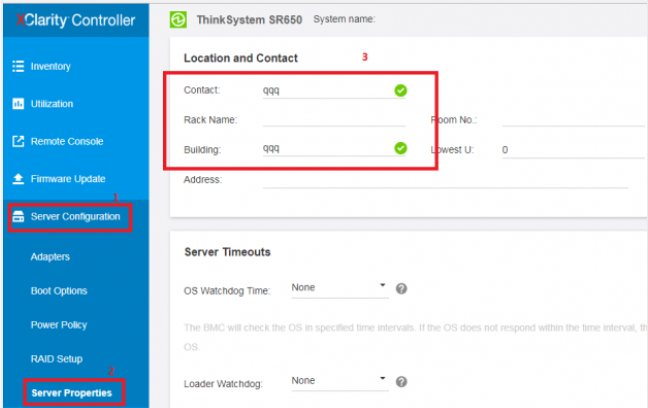This screenshot has height=408, width=648.
Task: Open the Inventory menu item
Action: click(x=50, y=67)
